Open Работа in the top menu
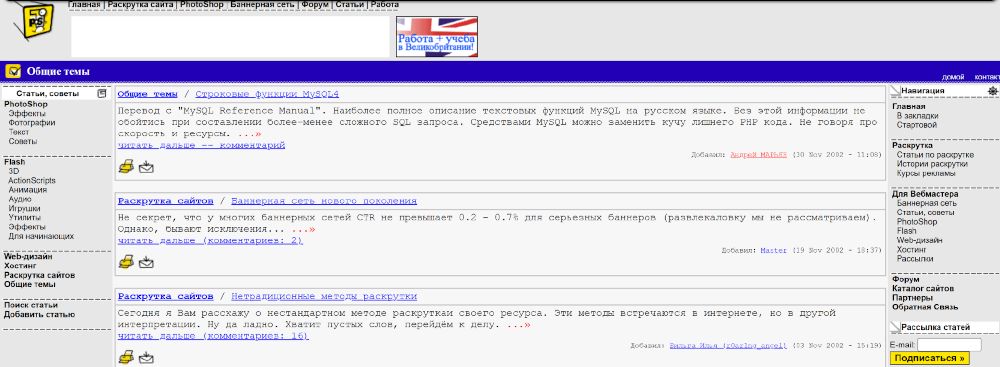 pos(385,4)
